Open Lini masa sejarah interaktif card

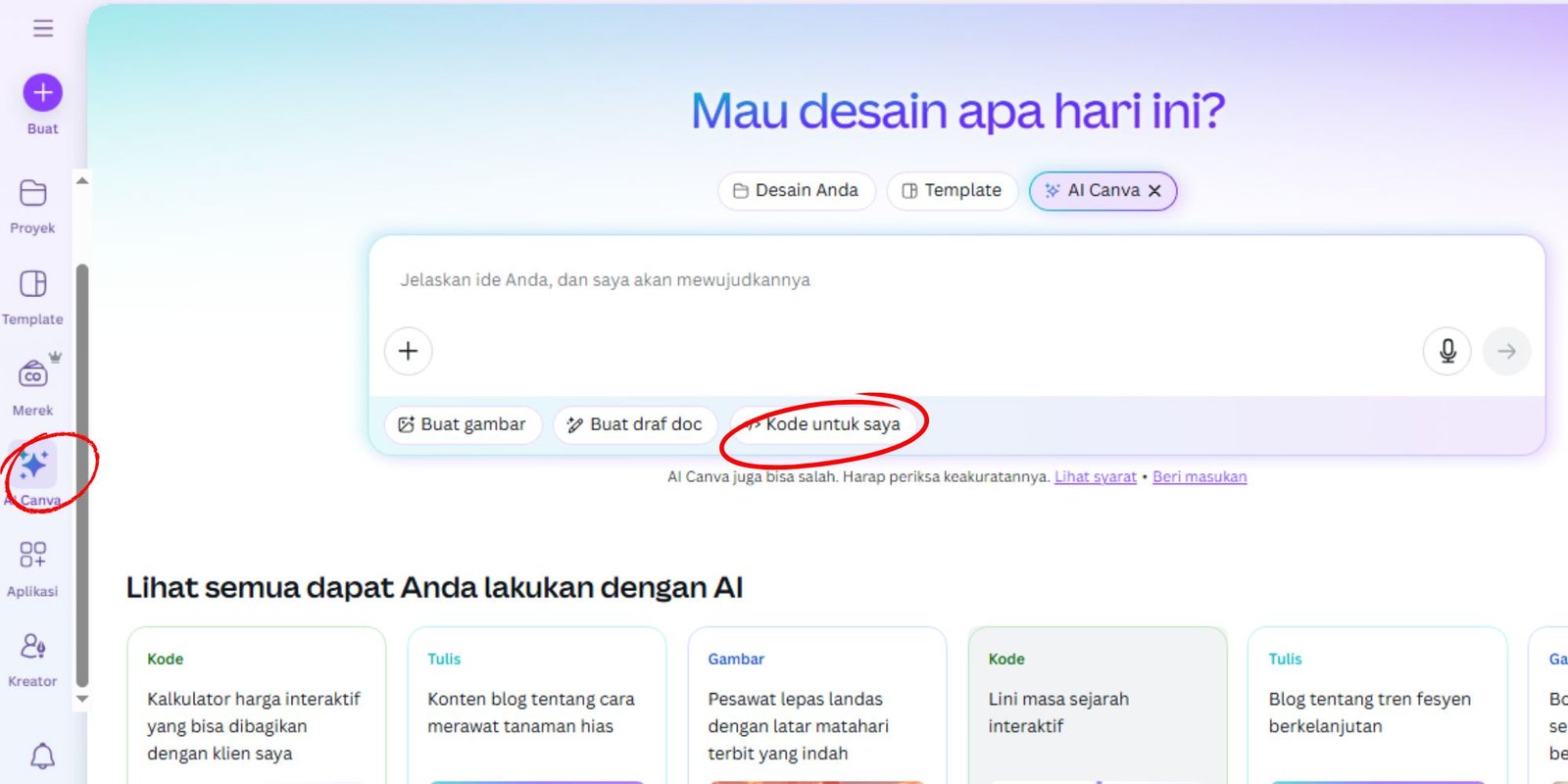[x=1098, y=706]
